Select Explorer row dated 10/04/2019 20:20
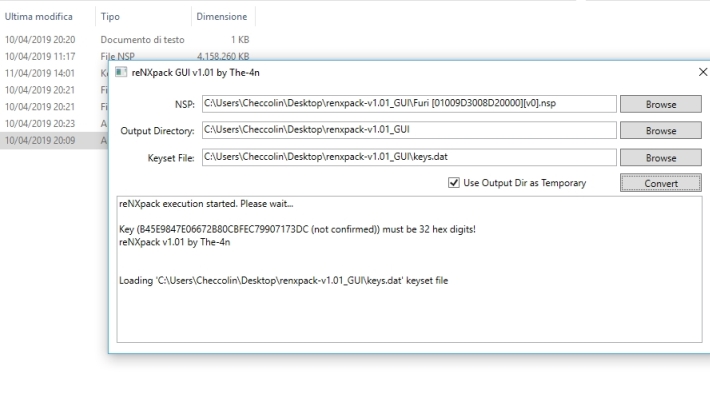 pos(127,40)
